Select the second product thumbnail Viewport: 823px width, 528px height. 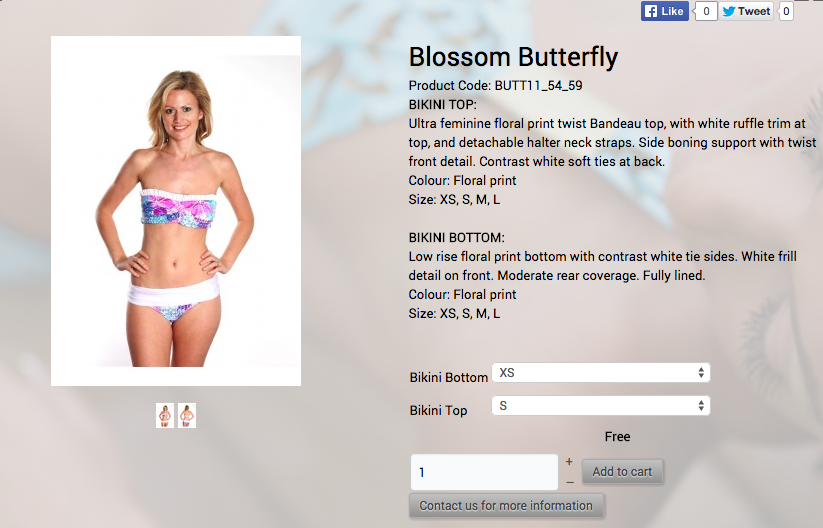coord(187,416)
